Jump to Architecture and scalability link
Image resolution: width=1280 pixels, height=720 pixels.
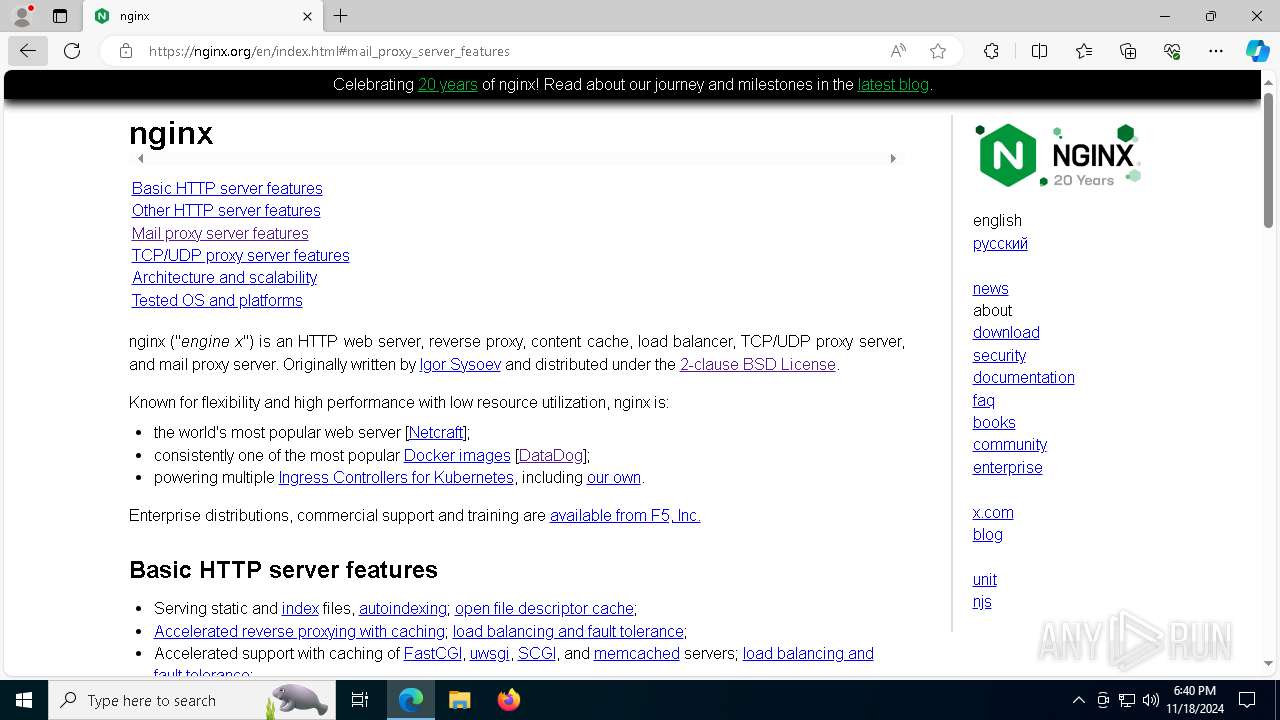224,277
